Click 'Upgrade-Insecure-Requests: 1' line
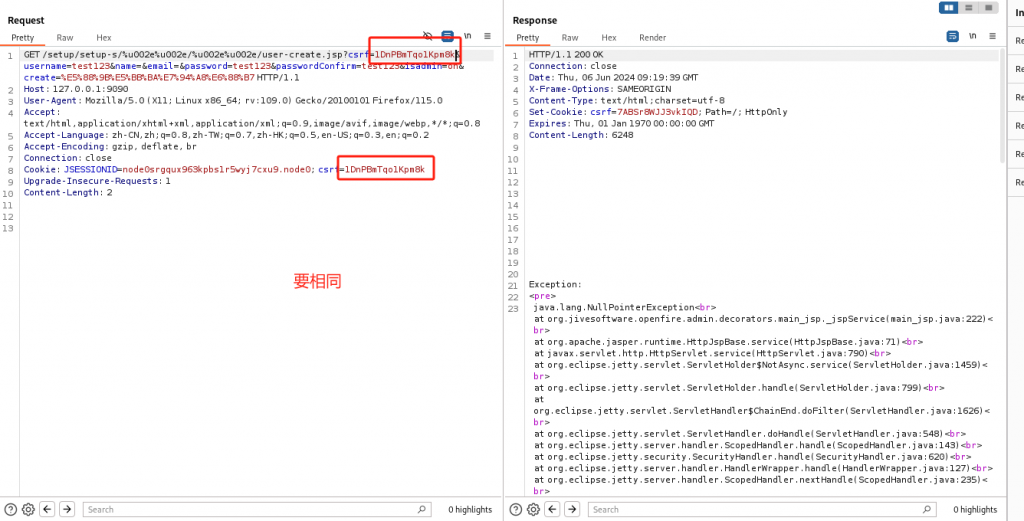The width and height of the screenshot is (1024, 521). (x=97, y=181)
